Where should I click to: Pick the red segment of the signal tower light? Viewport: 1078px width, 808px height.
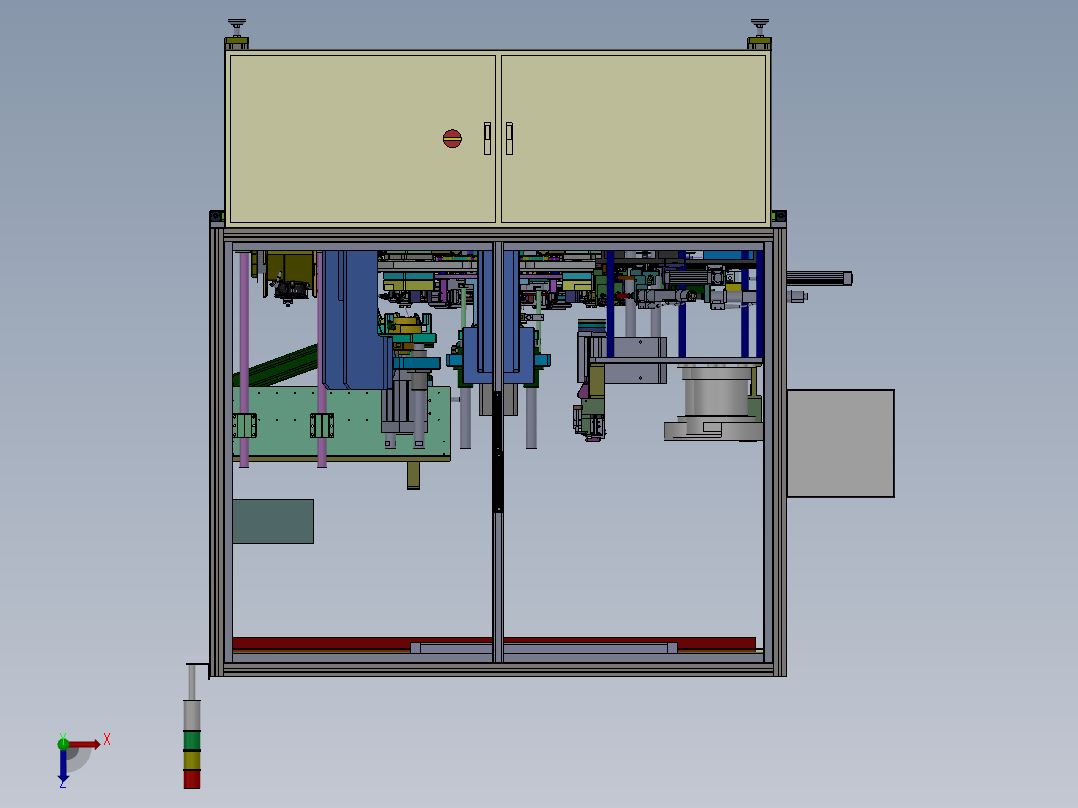(192, 779)
